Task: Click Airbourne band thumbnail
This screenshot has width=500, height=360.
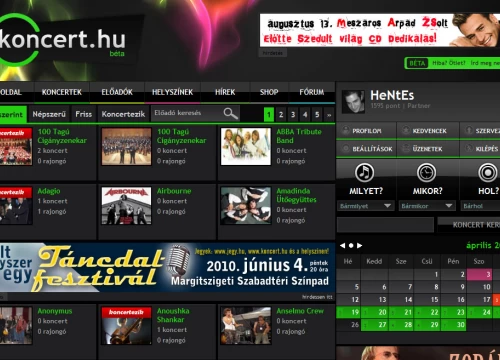Action: tap(126, 205)
